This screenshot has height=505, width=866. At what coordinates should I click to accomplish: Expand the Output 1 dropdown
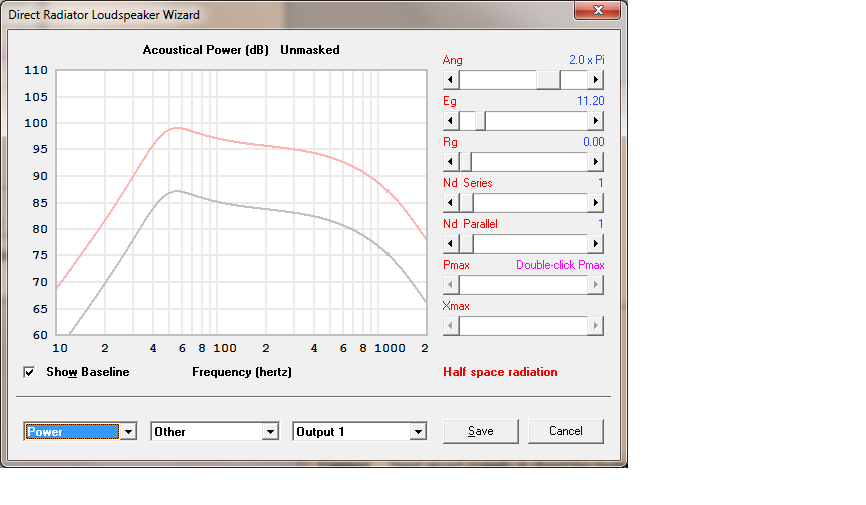418,432
